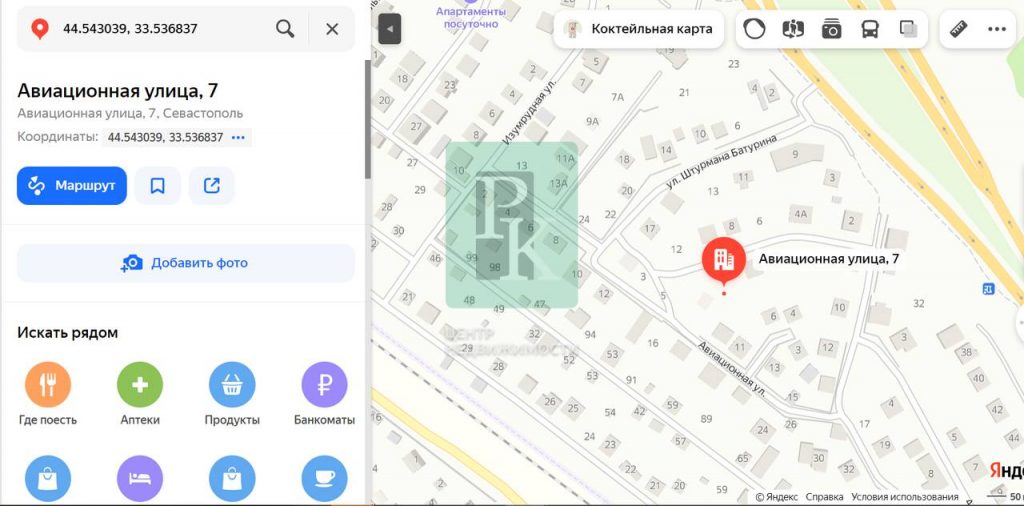Toggle the traffic layer circle icon

click(x=754, y=29)
